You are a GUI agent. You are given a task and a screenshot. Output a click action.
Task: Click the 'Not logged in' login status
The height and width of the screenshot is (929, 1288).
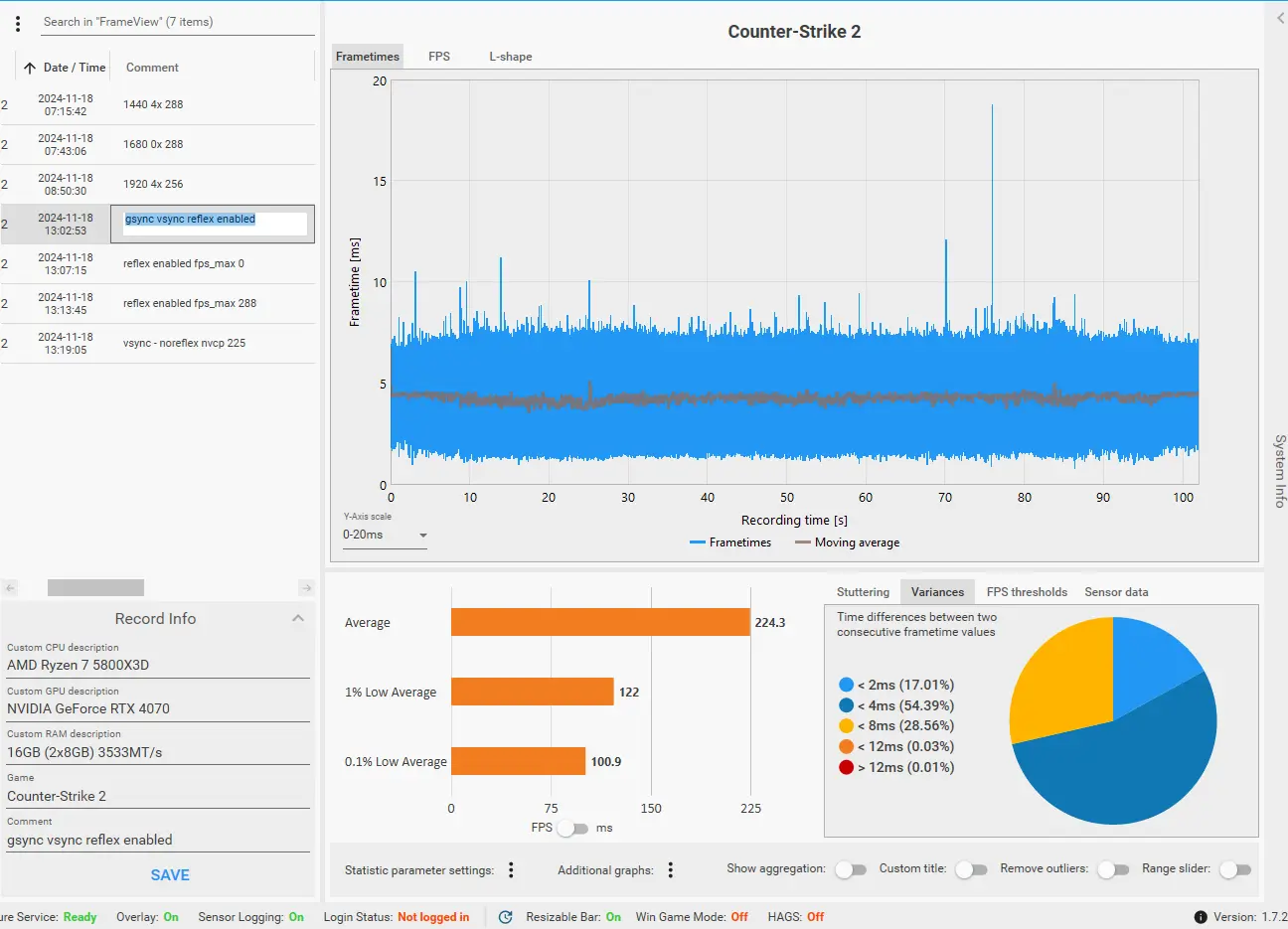(433, 917)
